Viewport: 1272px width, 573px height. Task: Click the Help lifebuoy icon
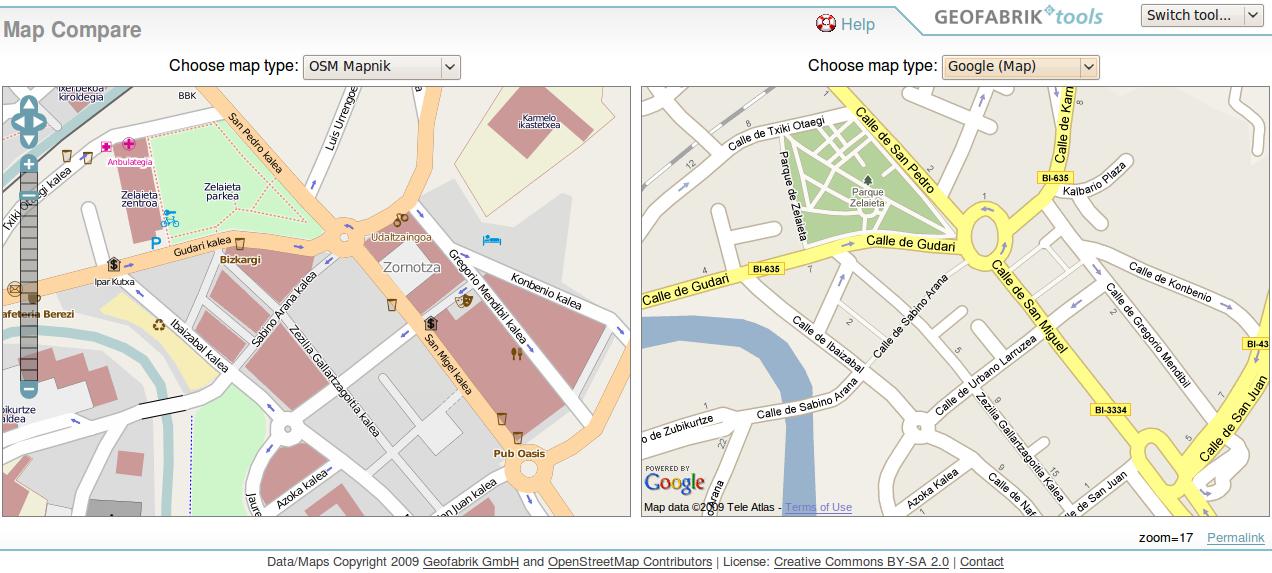[826, 23]
